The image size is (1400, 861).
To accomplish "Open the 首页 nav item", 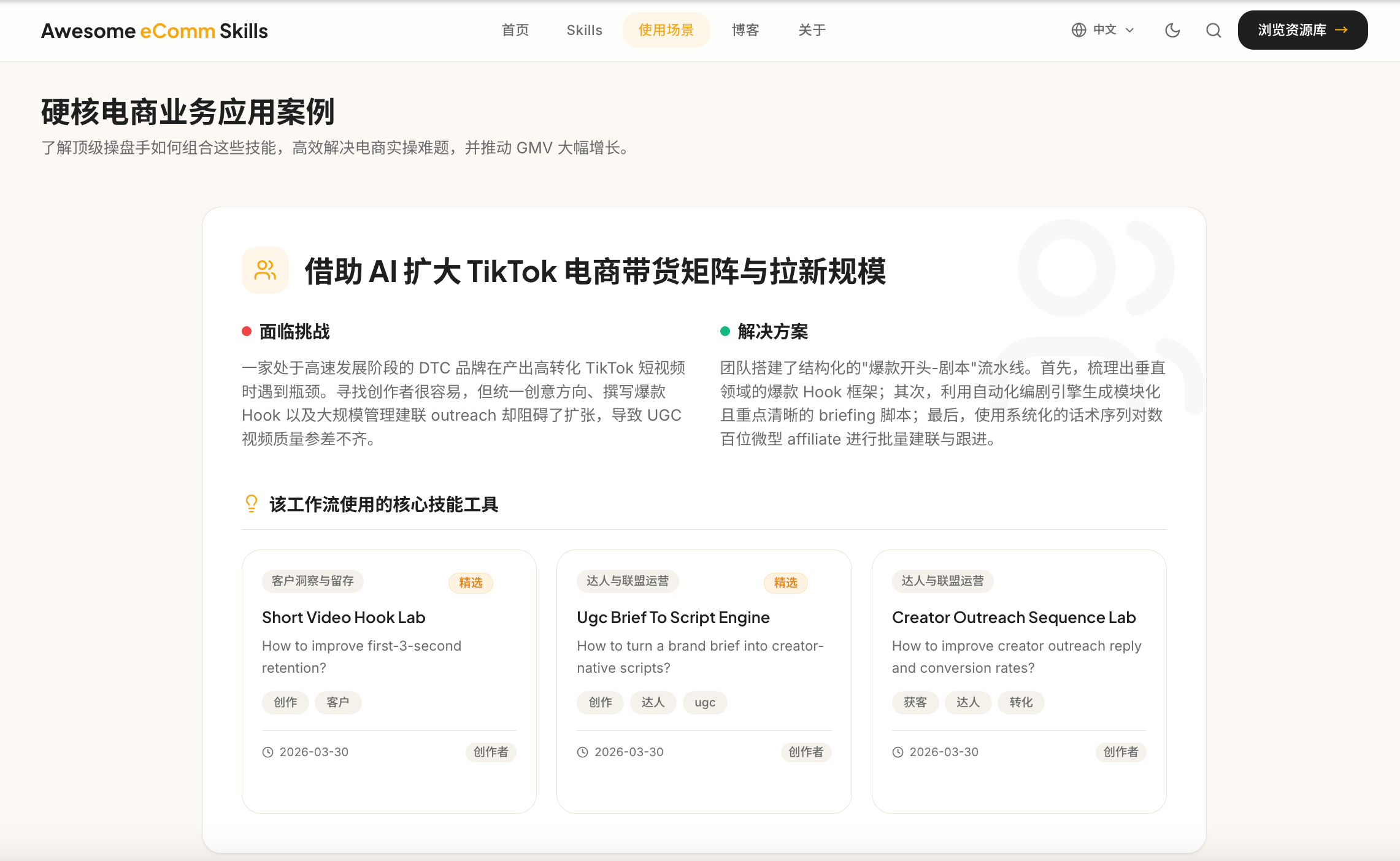I will tap(515, 30).
